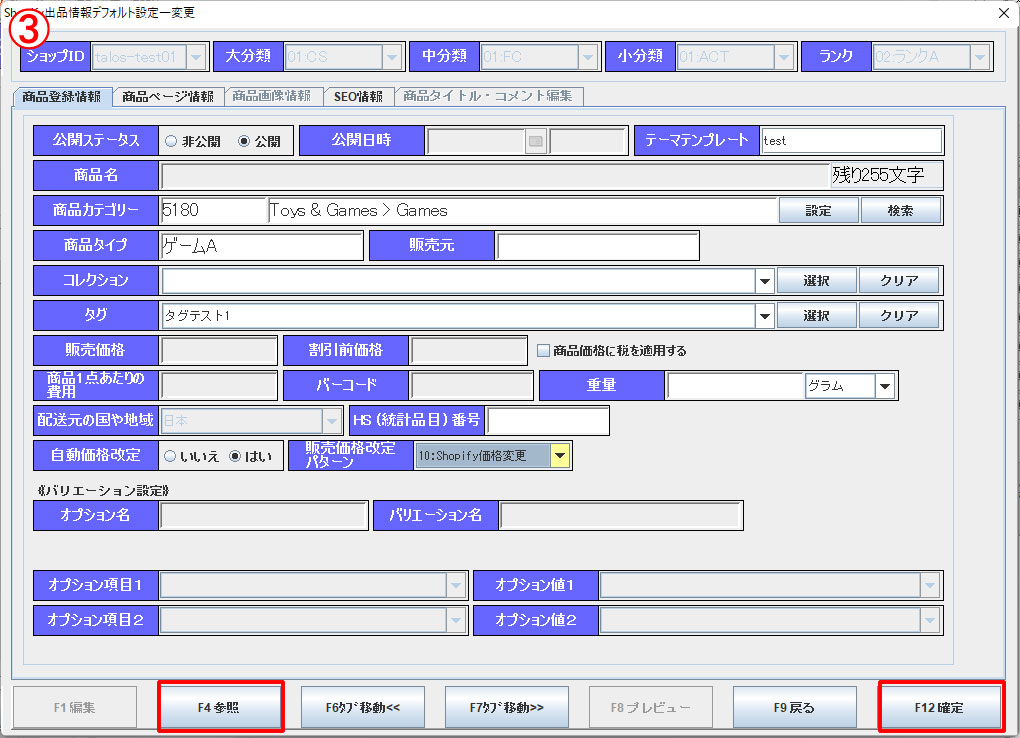Select the 非公開 radio button

pos(171,142)
